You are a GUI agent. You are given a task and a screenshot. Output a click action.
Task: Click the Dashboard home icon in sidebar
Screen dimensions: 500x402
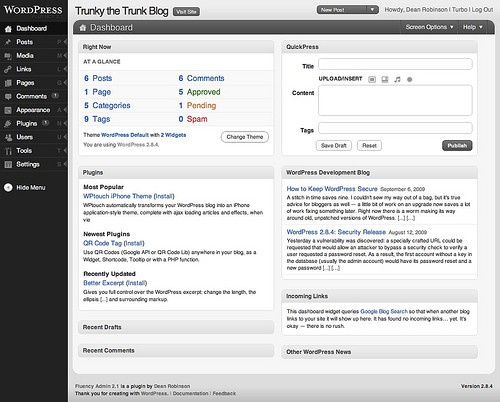8,29
